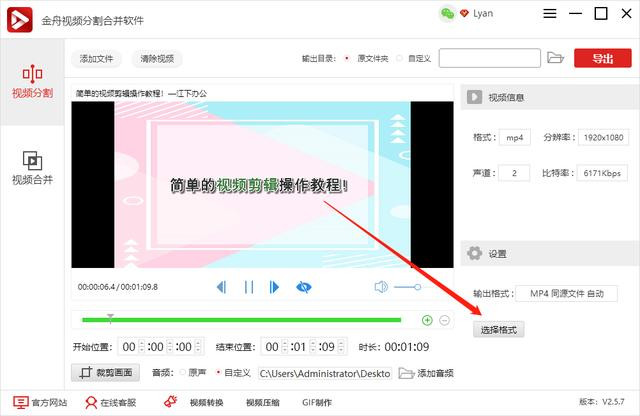Screen dimensions: 640x416
Task: Click the 添加音频 folder icon
Action: point(406,373)
